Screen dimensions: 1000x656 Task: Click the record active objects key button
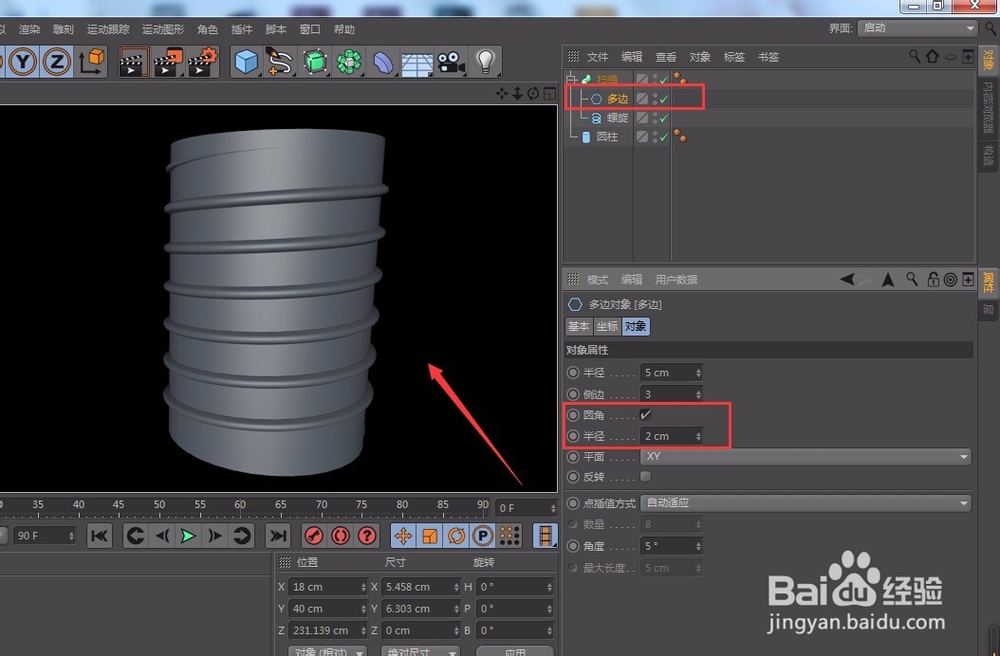coord(314,536)
